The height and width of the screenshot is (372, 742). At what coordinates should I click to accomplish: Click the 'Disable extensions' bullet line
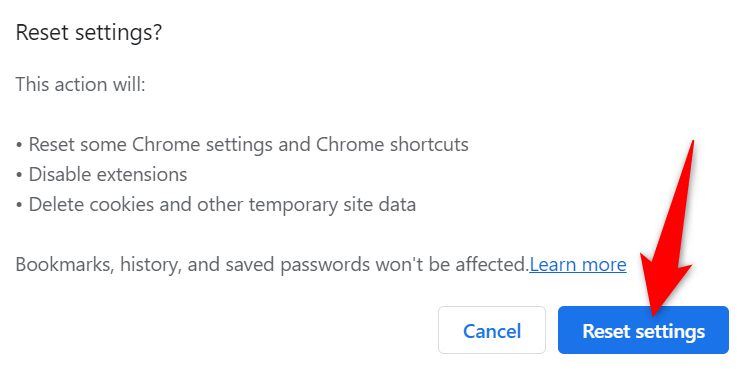[101, 174]
